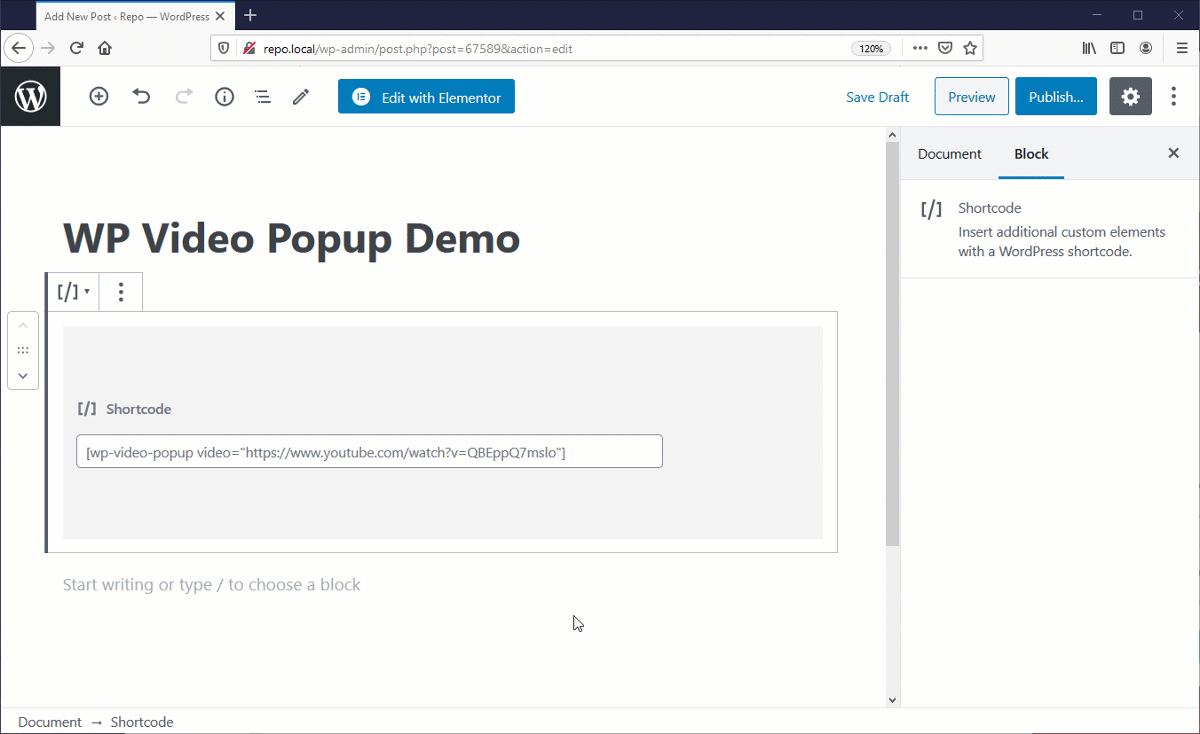Close the settings sidebar panel
The image size is (1200, 734).
pyautogui.click(x=1174, y=154)
